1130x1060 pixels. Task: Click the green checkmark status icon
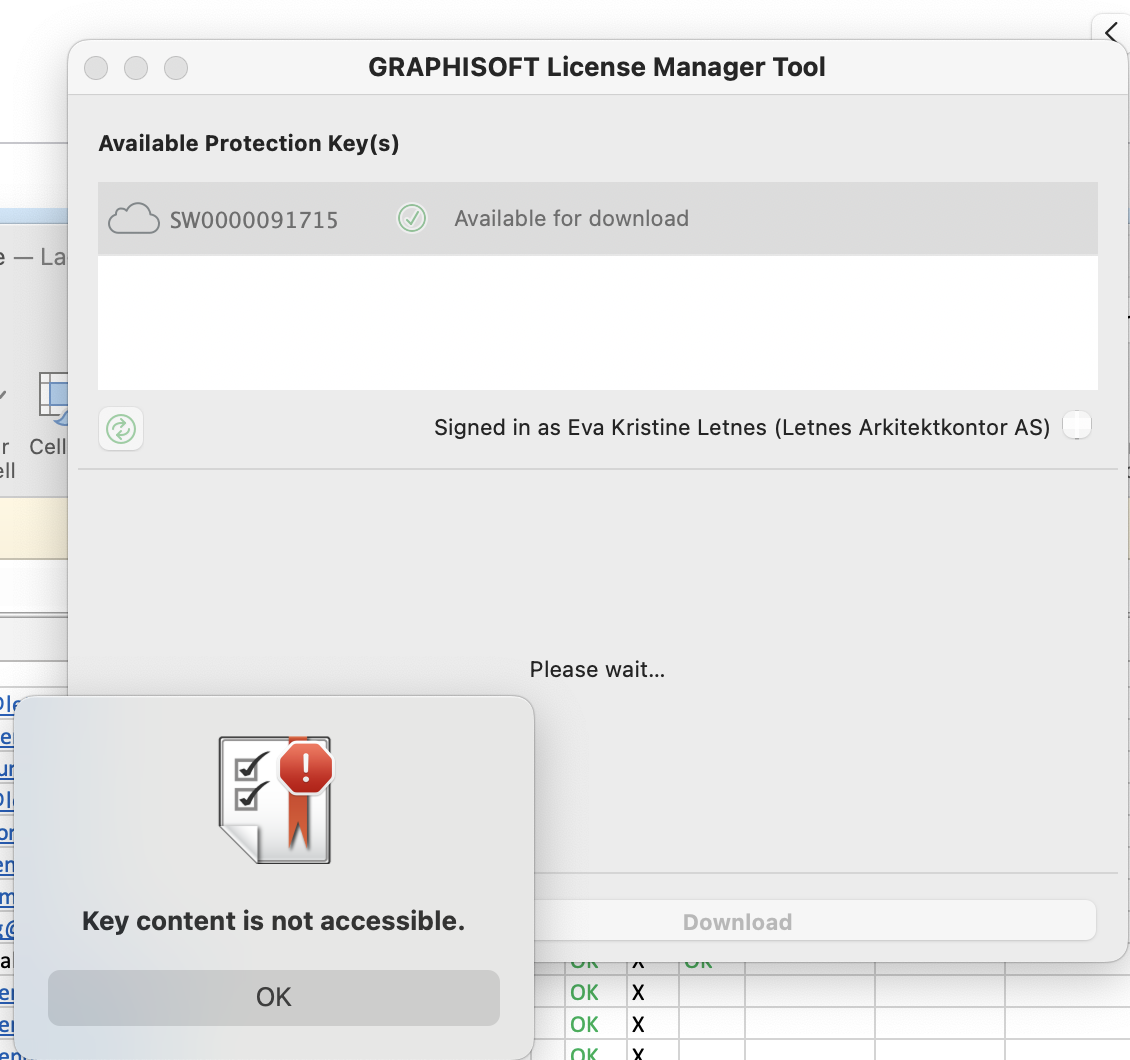click(412, 218)
